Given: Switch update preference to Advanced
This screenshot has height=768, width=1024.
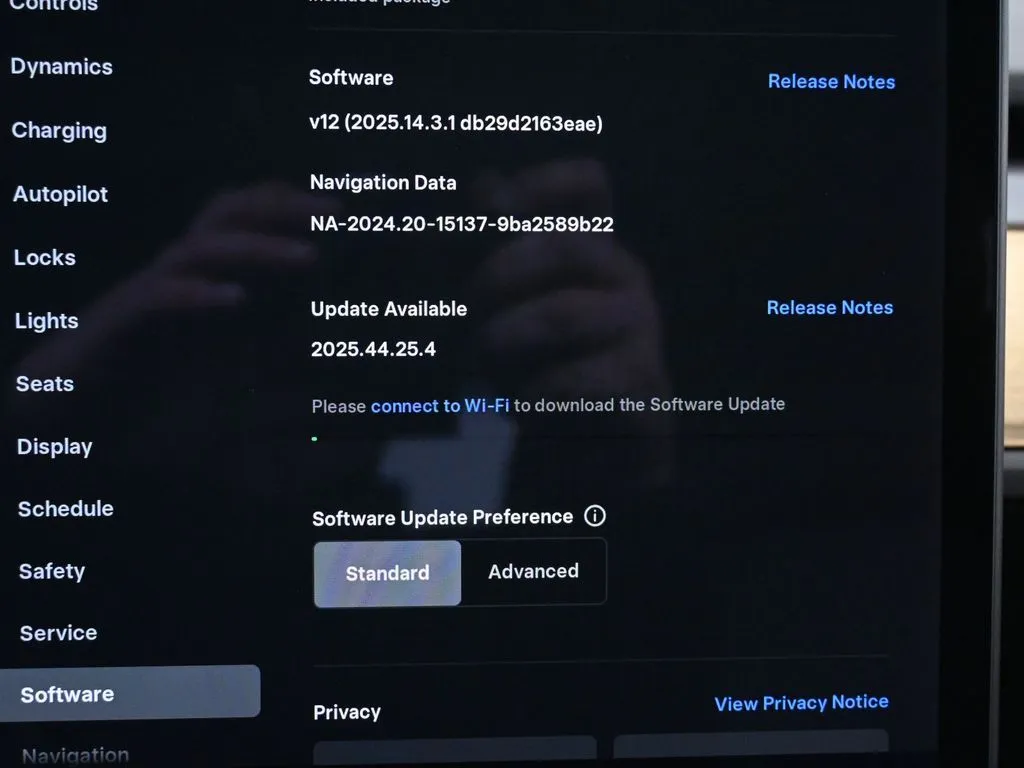Looking at the screenshot, I should click(x=533, y=572).
